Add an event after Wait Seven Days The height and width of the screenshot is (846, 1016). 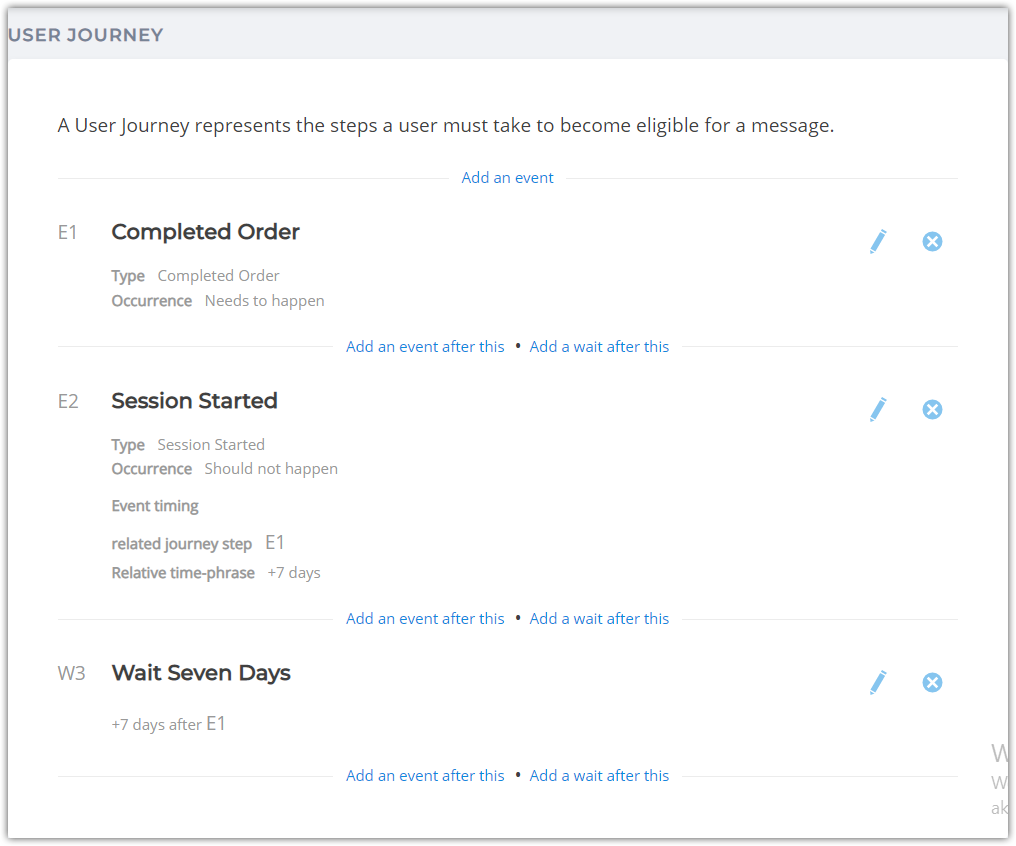(425, 775)
